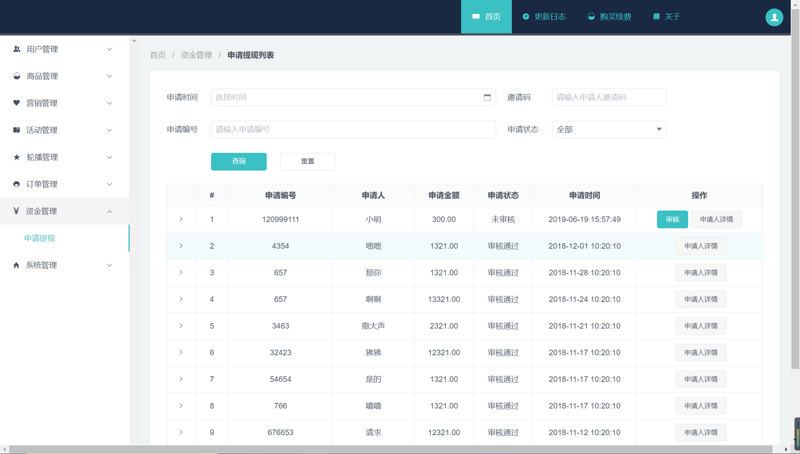Open the 购买续费 top menu
This screenshot has height=454, width=800.
click(x=609, y=17)
